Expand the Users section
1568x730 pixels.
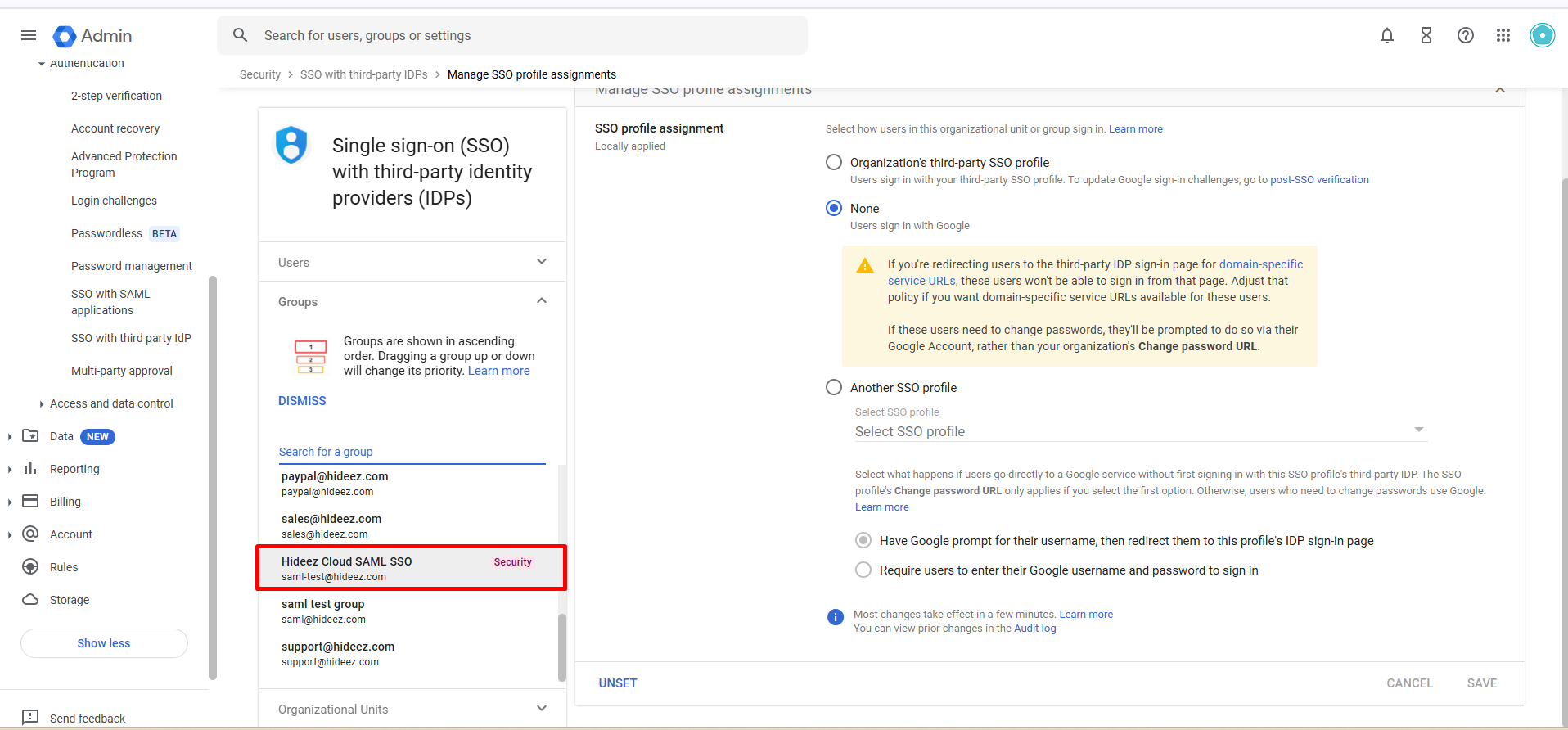pyautogui.click(x=541, y=262)
